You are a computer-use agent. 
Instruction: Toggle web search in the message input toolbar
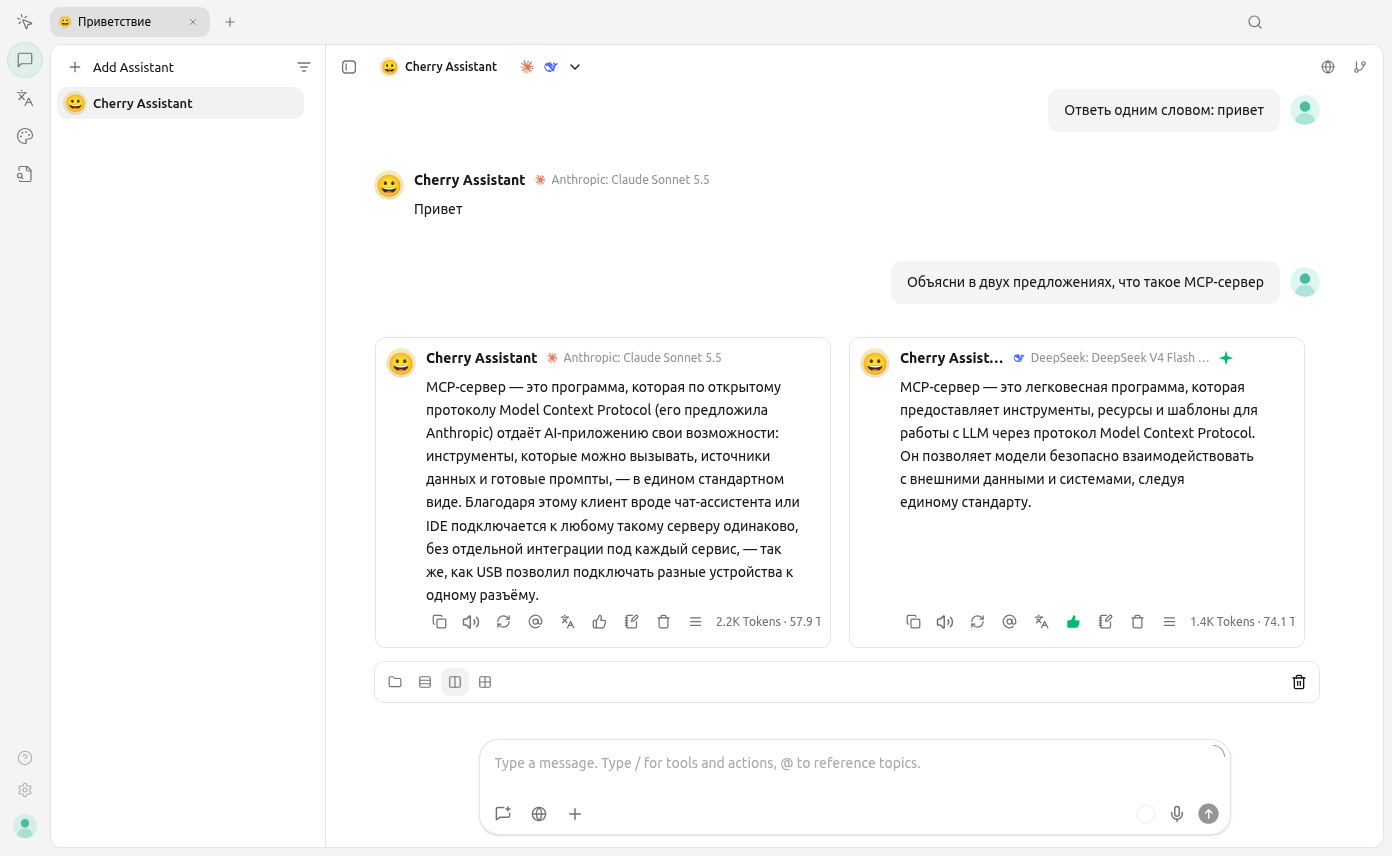[539, 814]
